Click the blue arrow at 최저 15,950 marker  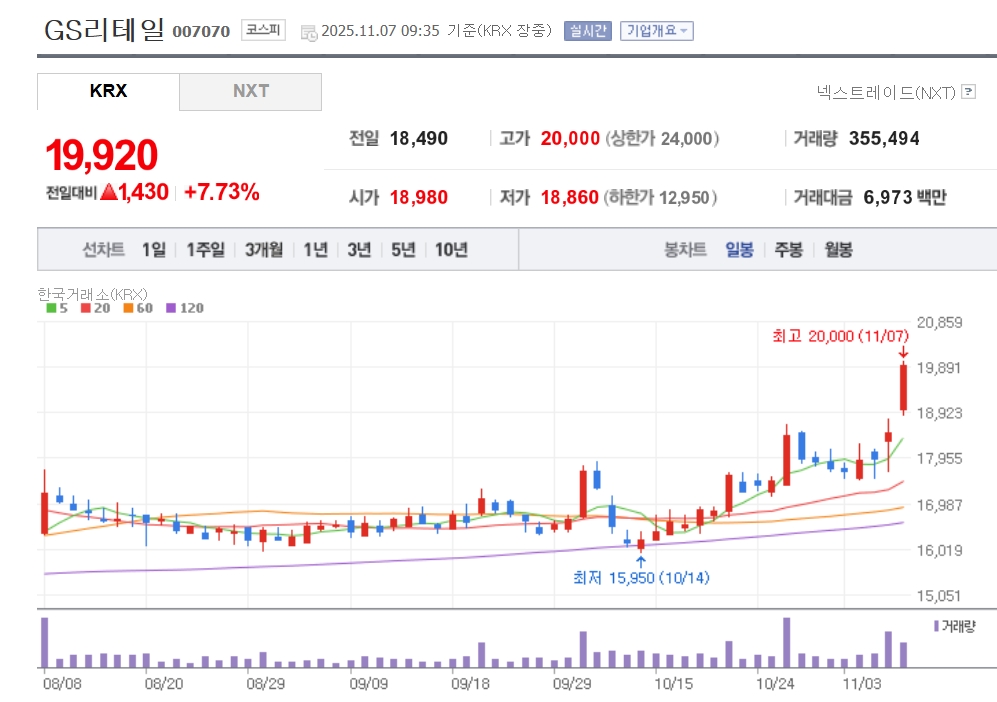click(x=641, y=561)
